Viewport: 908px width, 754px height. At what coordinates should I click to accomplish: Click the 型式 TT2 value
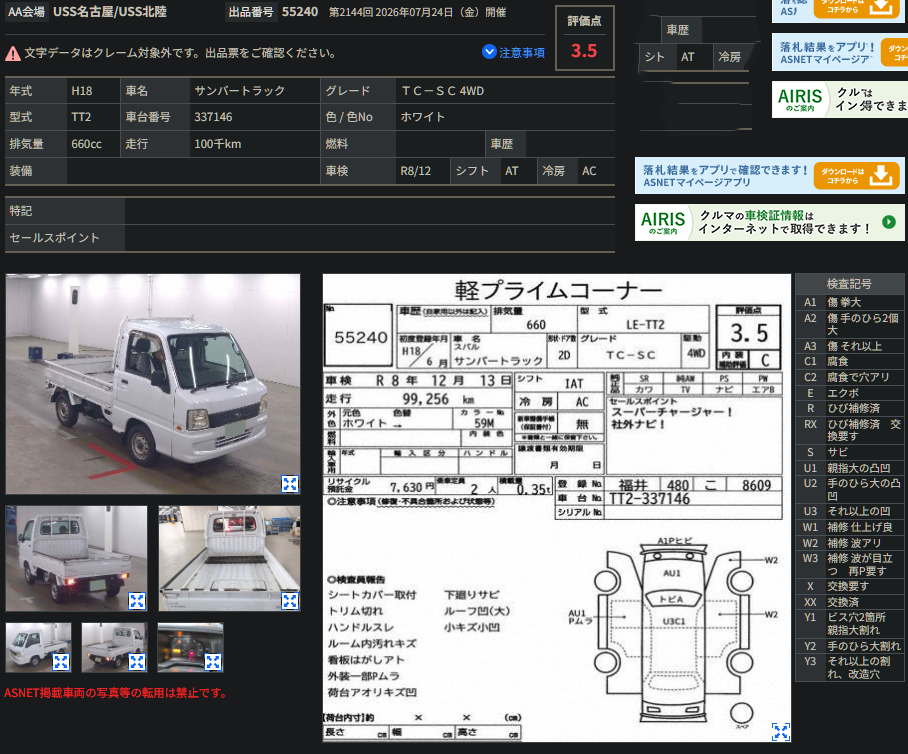click(x=81, y=117)
